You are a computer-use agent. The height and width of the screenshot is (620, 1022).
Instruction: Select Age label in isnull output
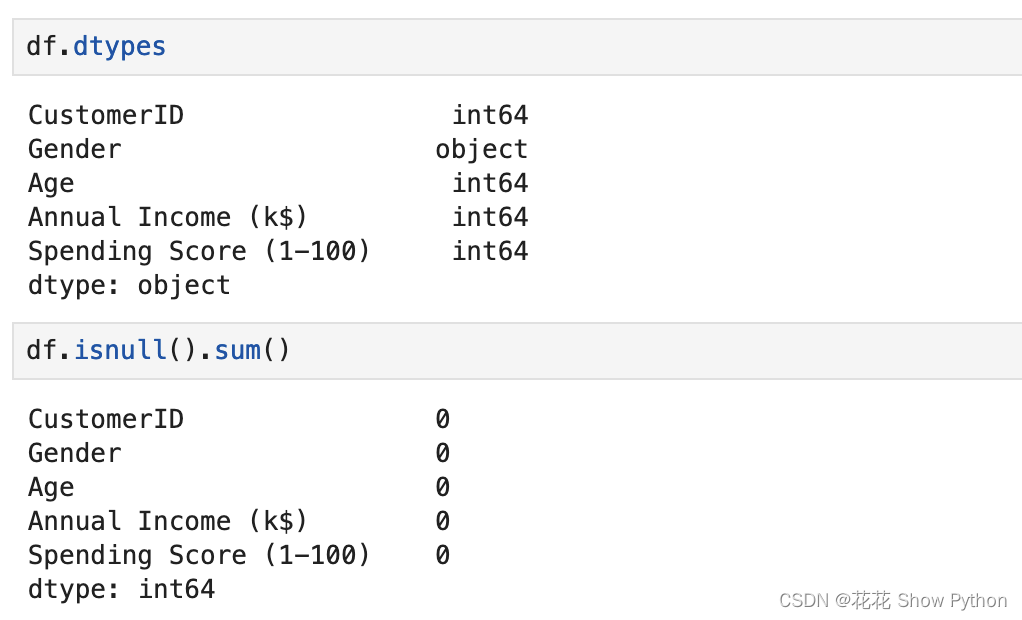51,487
